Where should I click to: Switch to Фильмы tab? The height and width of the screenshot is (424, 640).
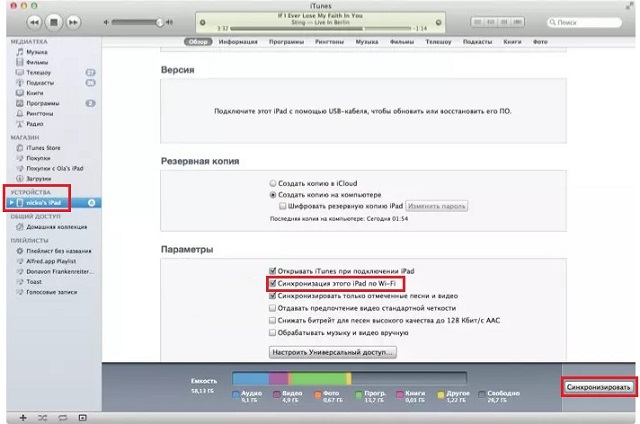pyautogui.click(x=402, y=42)
